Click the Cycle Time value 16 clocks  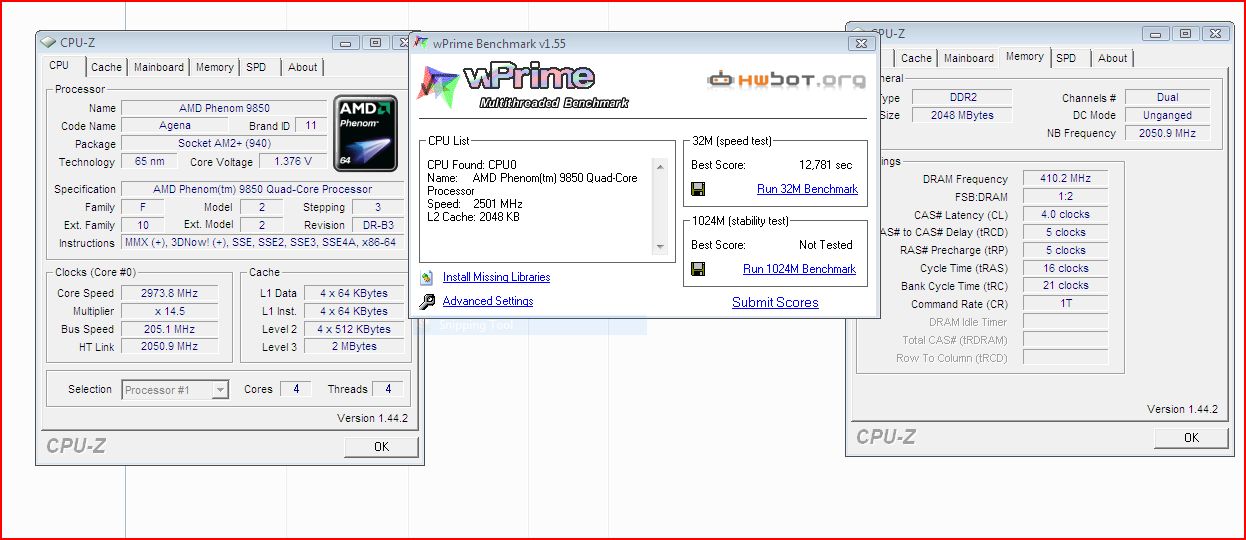pos(1066,268)
